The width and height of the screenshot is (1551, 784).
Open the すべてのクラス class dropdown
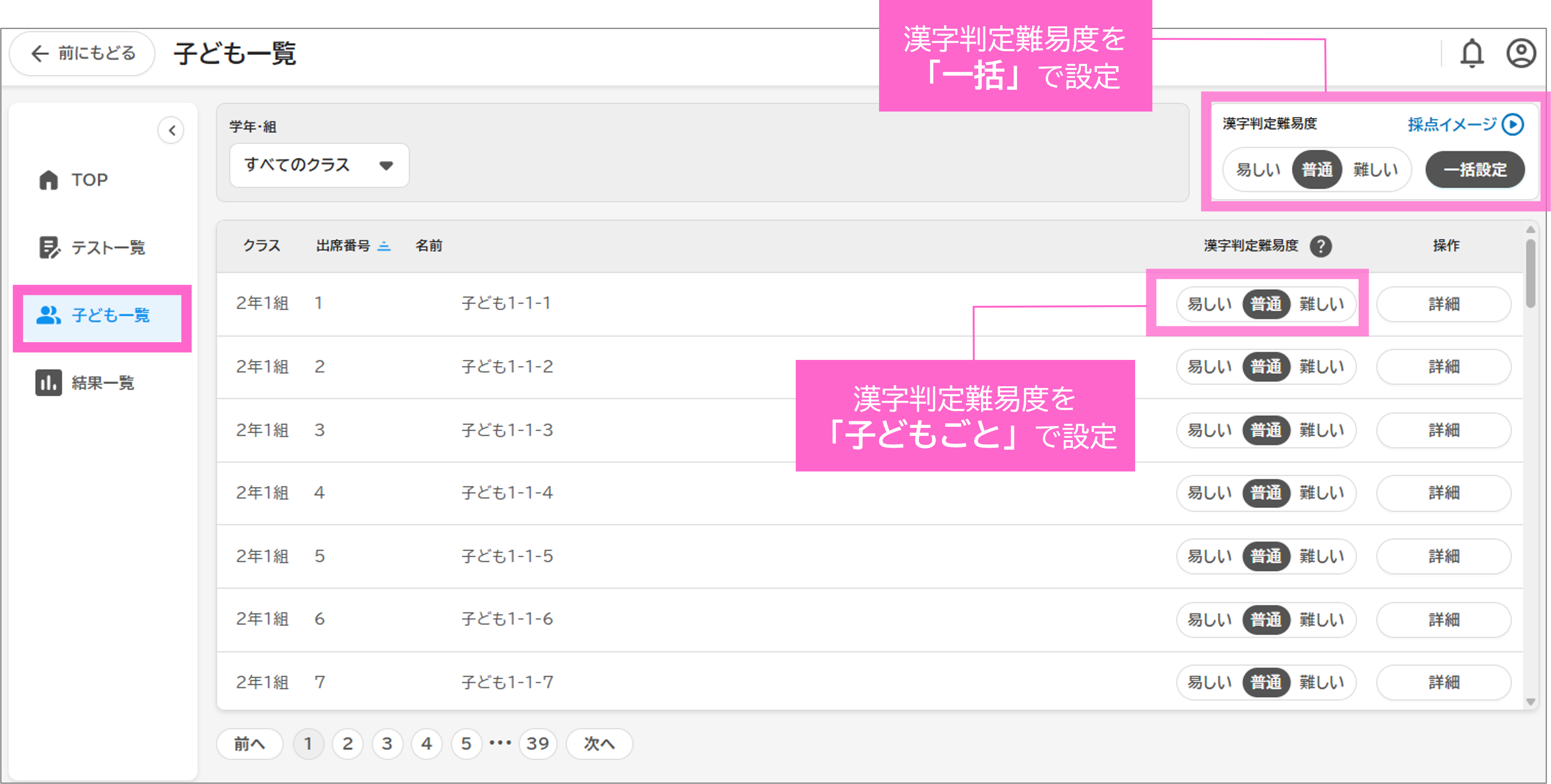[319, 165]
